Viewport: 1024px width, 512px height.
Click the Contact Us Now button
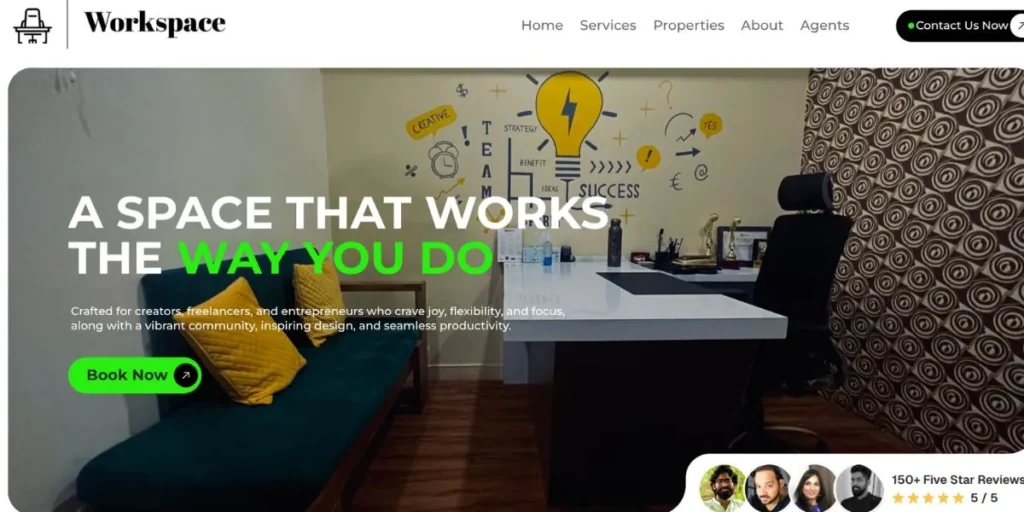coord(961,26)
